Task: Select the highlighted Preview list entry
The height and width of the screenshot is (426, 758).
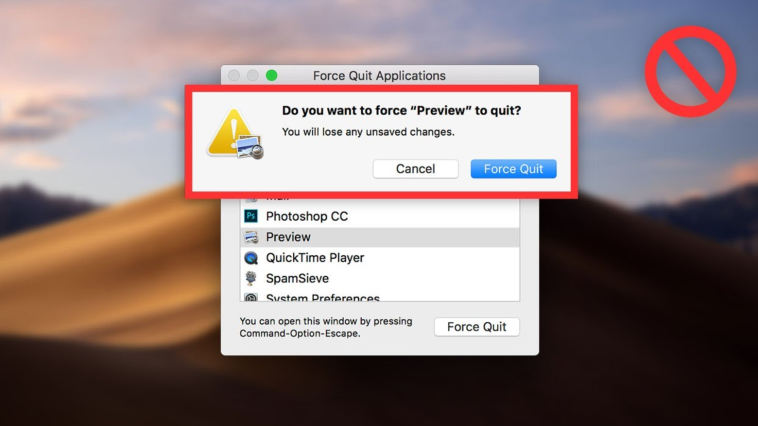Action: (380, 237)
